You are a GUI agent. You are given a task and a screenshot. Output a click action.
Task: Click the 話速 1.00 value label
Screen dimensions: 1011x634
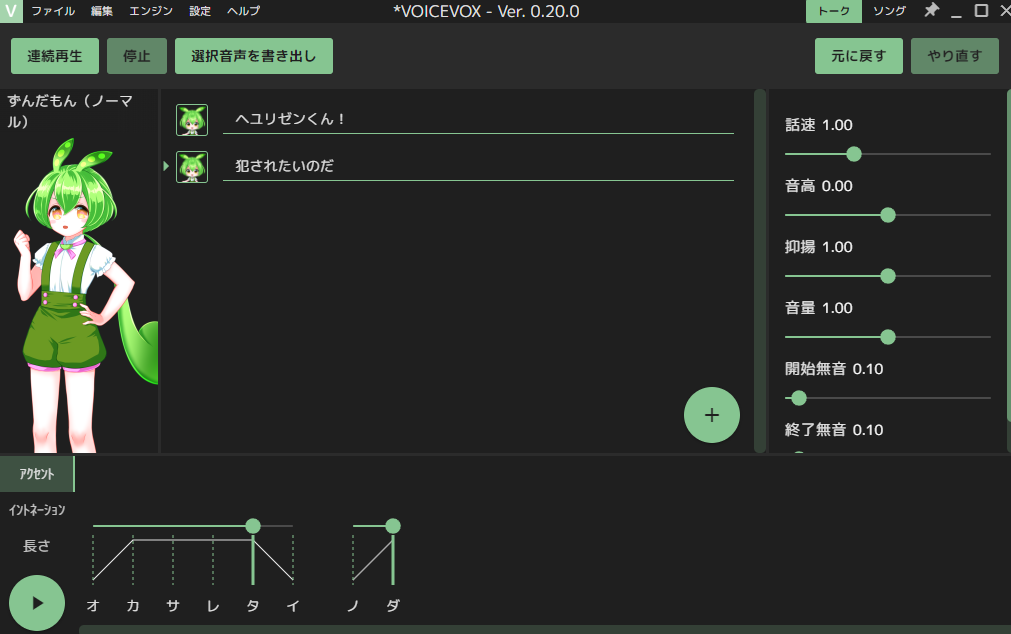click(819, 125)
